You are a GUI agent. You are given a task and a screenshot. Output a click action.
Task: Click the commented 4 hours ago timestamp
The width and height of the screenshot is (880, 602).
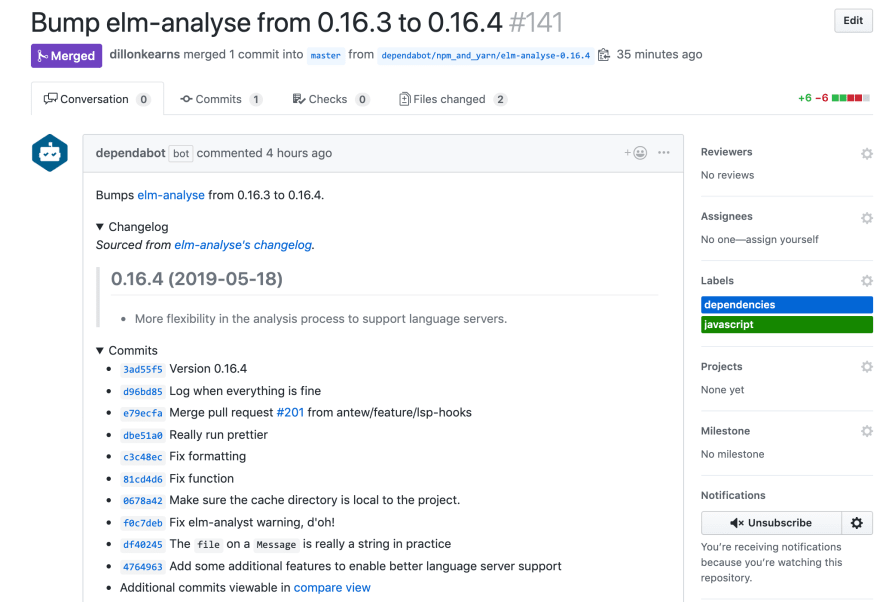[x=299, y=153]
